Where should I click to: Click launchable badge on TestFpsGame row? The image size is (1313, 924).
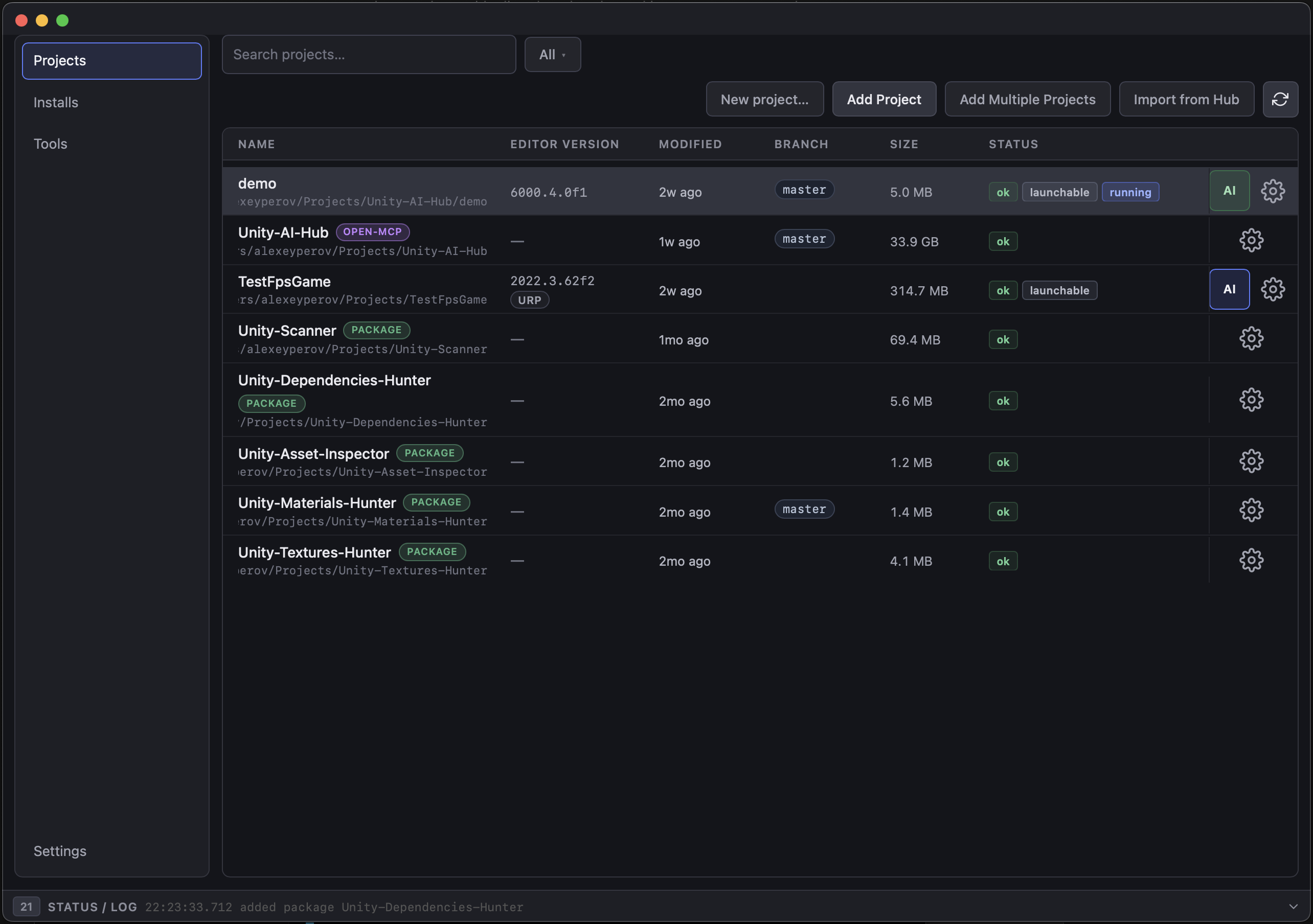pos(1059,290)
